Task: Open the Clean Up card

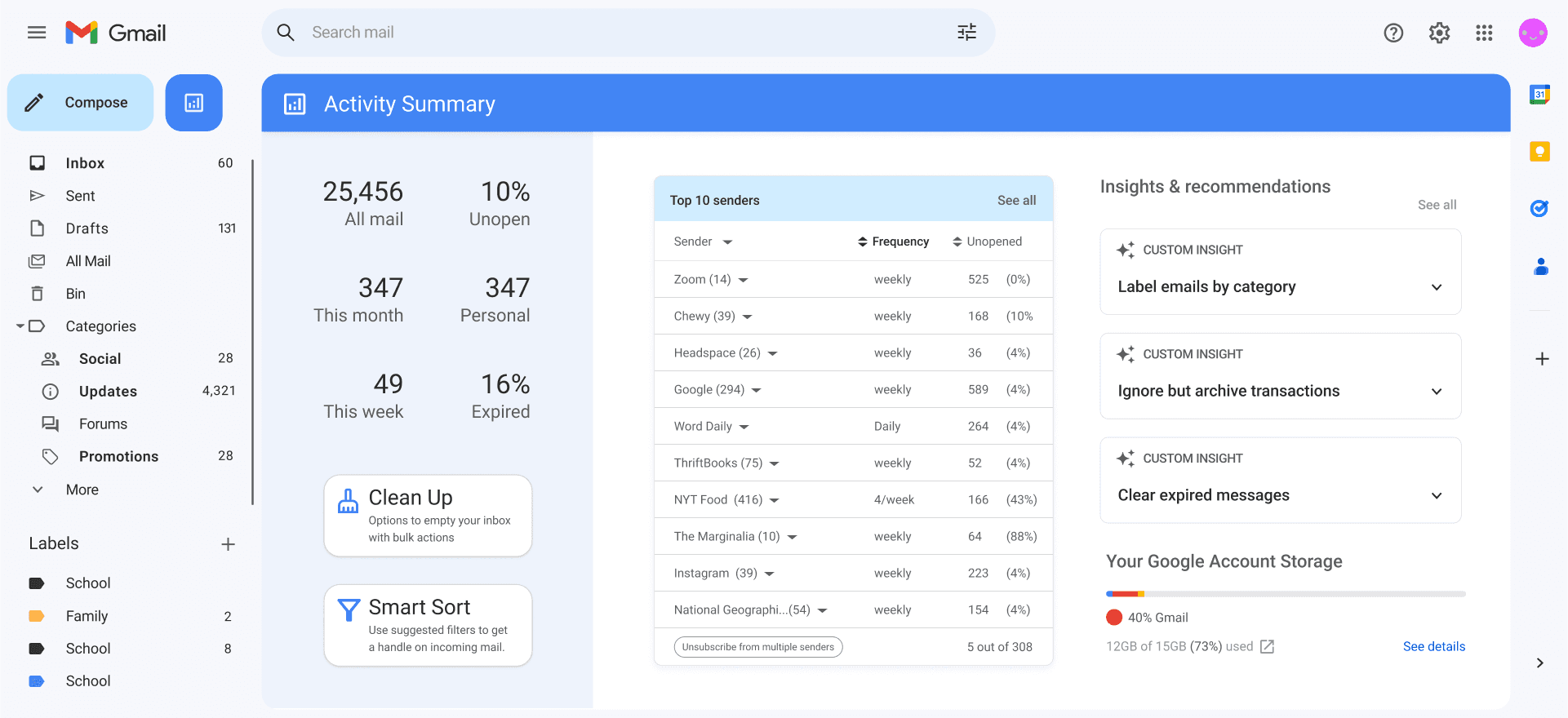Action: [428, 516]
